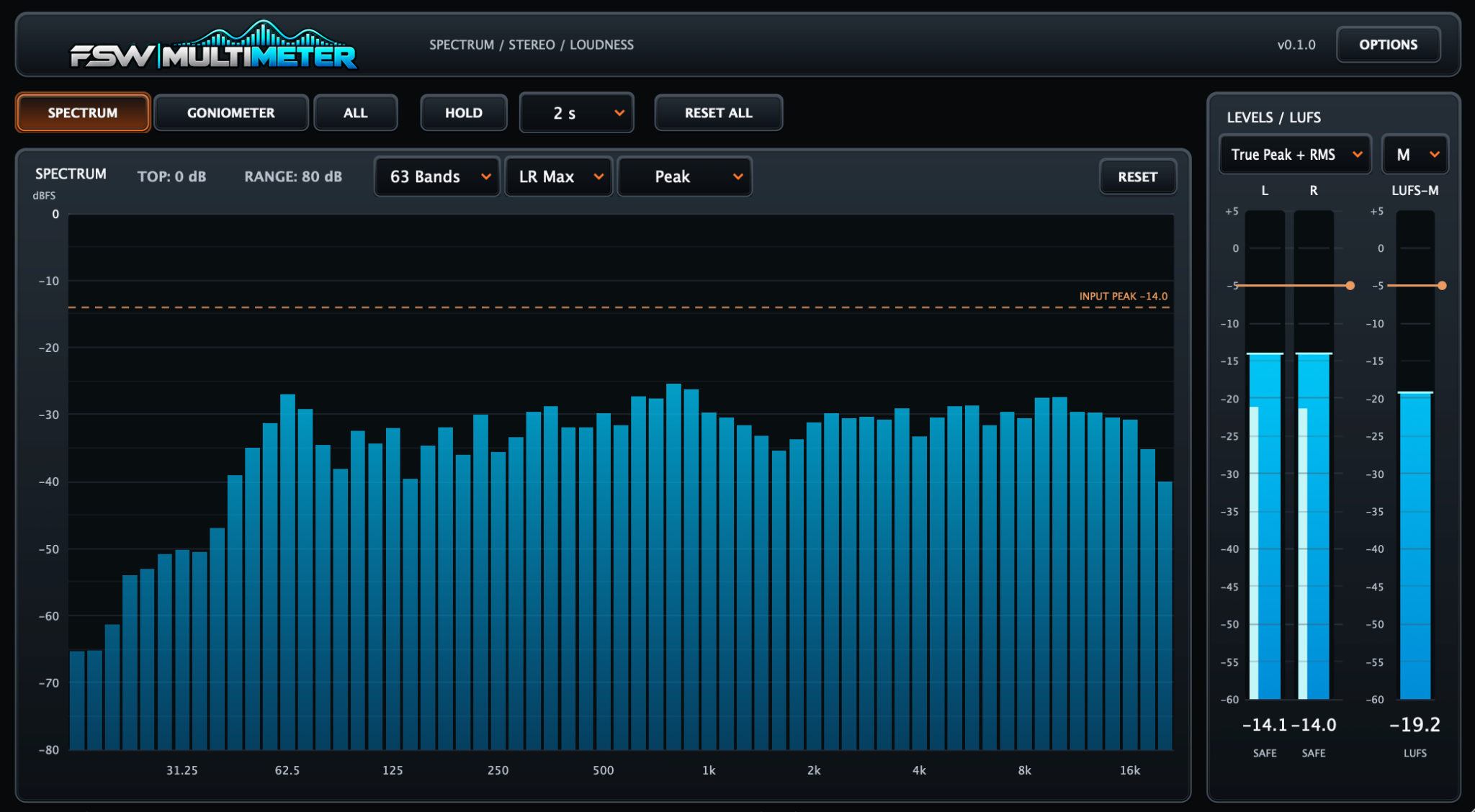Open the LR Max channel dropdown
Screen dimensions: 1475x812
click(x=559, y=176)
